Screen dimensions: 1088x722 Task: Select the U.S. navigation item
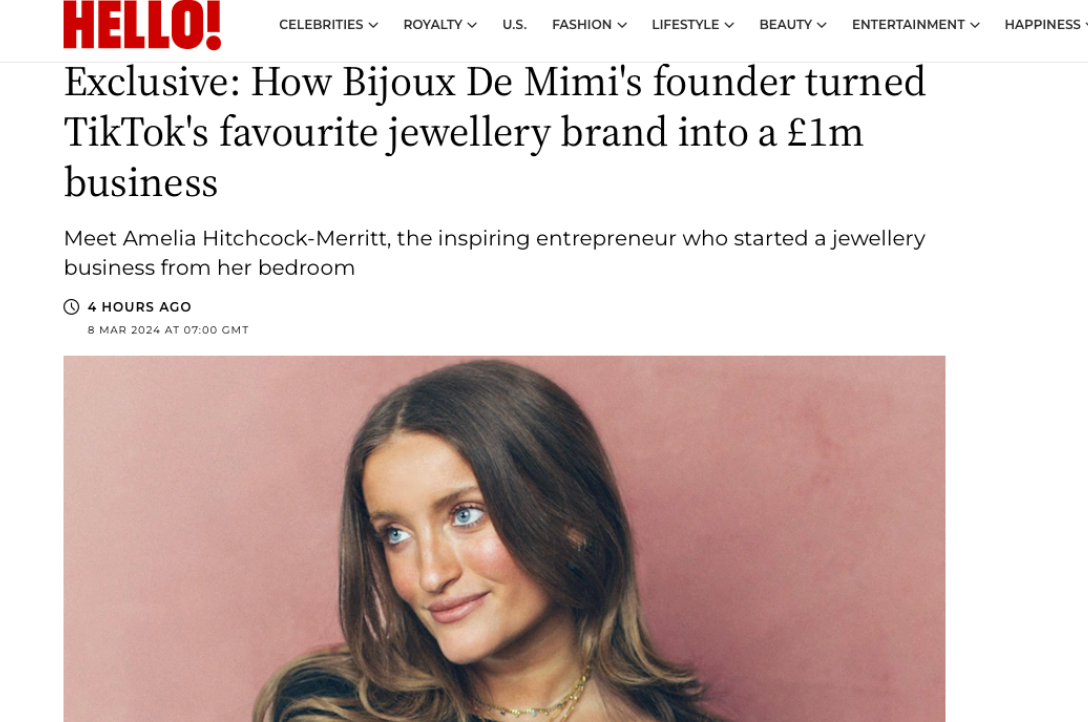[x=514, y=25]
